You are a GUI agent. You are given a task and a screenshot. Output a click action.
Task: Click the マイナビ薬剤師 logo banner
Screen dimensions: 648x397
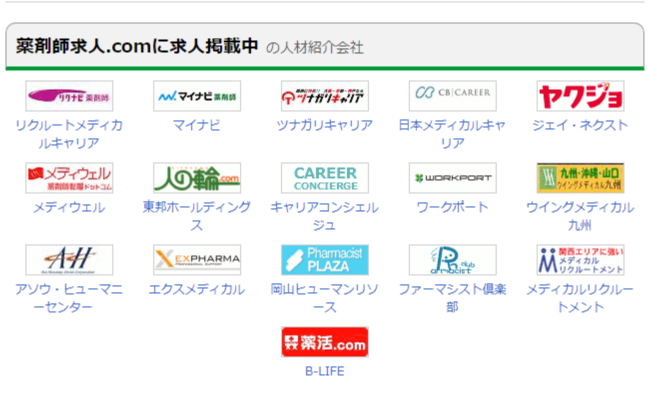[197, 96]
